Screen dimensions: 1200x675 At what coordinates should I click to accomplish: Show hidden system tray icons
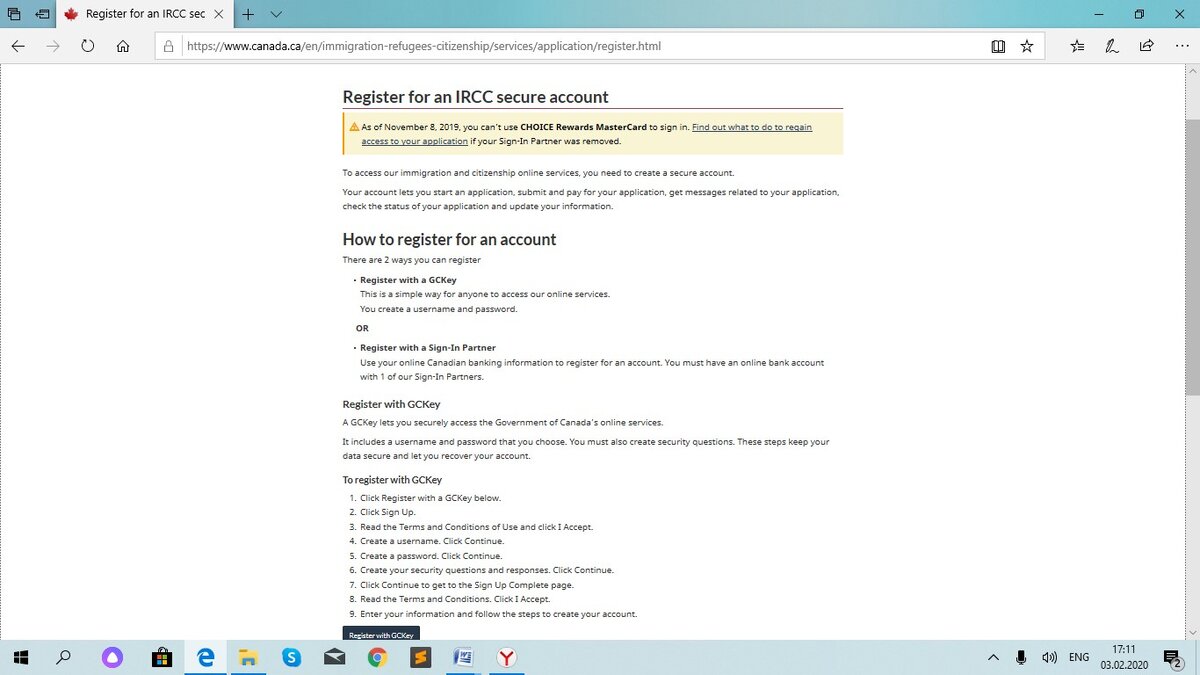tap(993, 657)
